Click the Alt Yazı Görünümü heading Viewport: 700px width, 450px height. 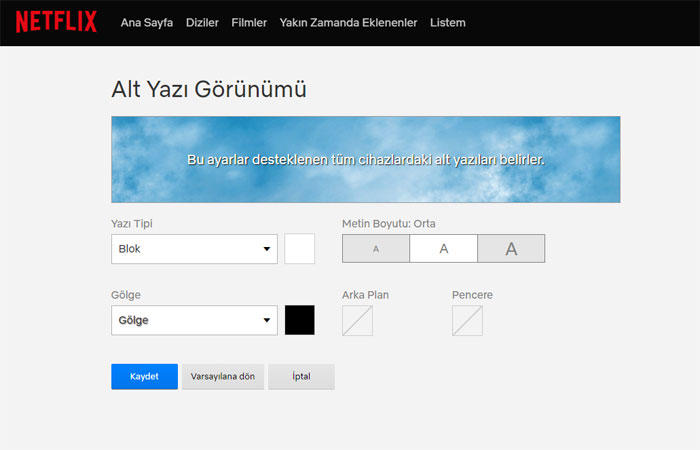[209, 89]
